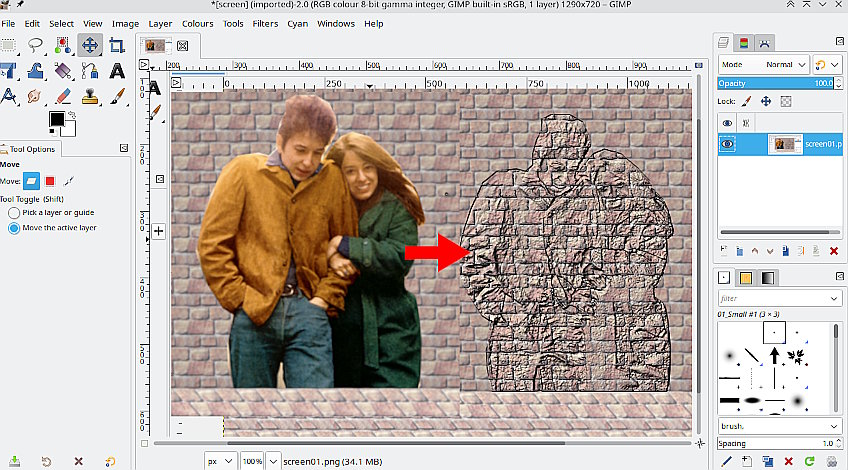Delete layer with red X icon
This screenshot has height=470, width=848.
click(832, 250)
